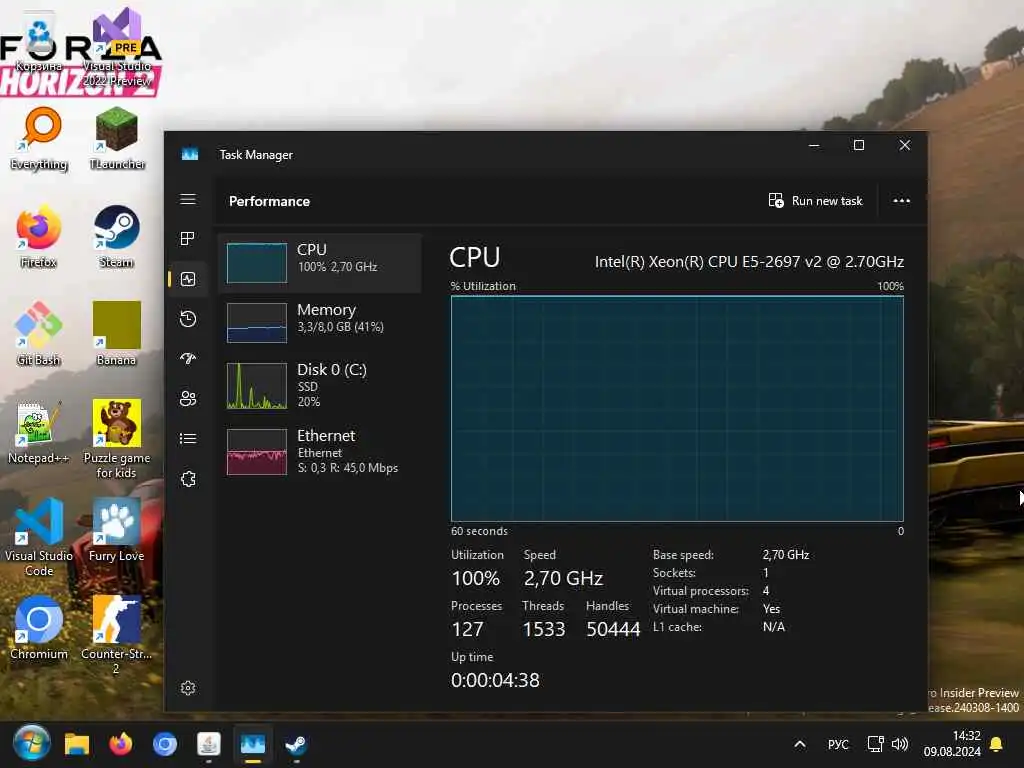Select the Git Bash desktop icon
This screenshot has width=1024, height=768.
point(39,334)
